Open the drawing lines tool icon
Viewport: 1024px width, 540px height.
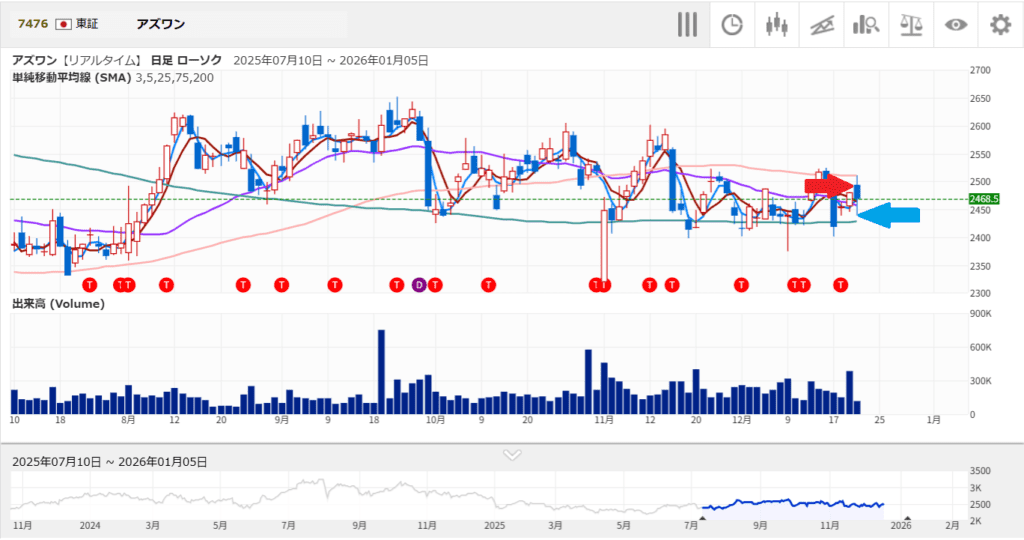coord(822,25)
